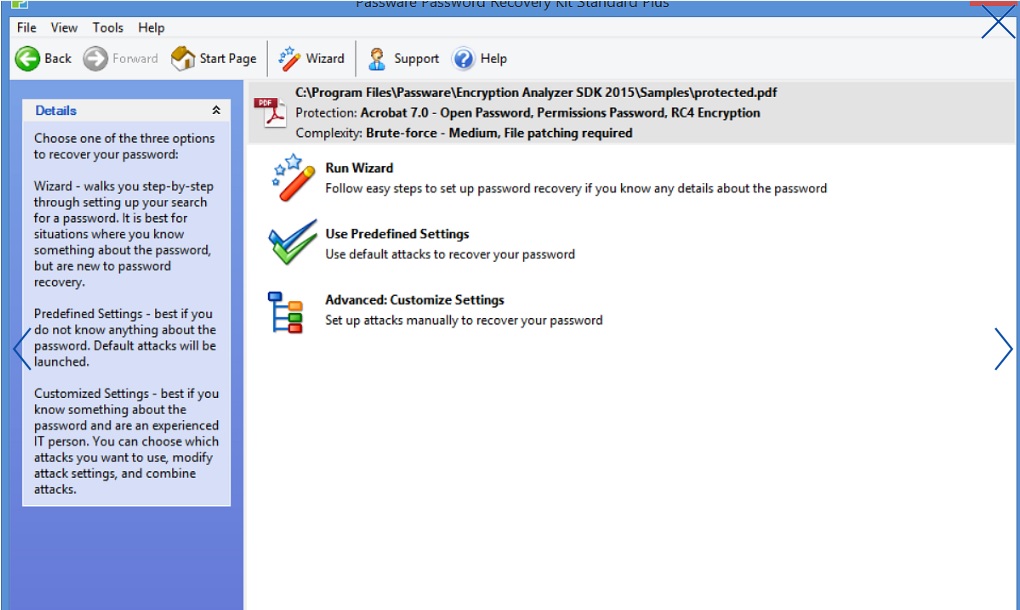1020x610 pixels.
Task: Open the Tools menu
Action: pos(107,27)
